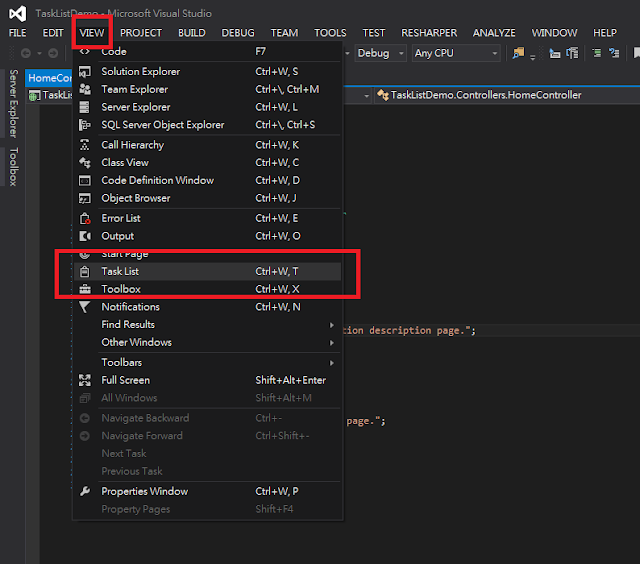Screen dimensions: 640x564
Task: Click the Server Explorer icon in menu
Action: point(84,107)
